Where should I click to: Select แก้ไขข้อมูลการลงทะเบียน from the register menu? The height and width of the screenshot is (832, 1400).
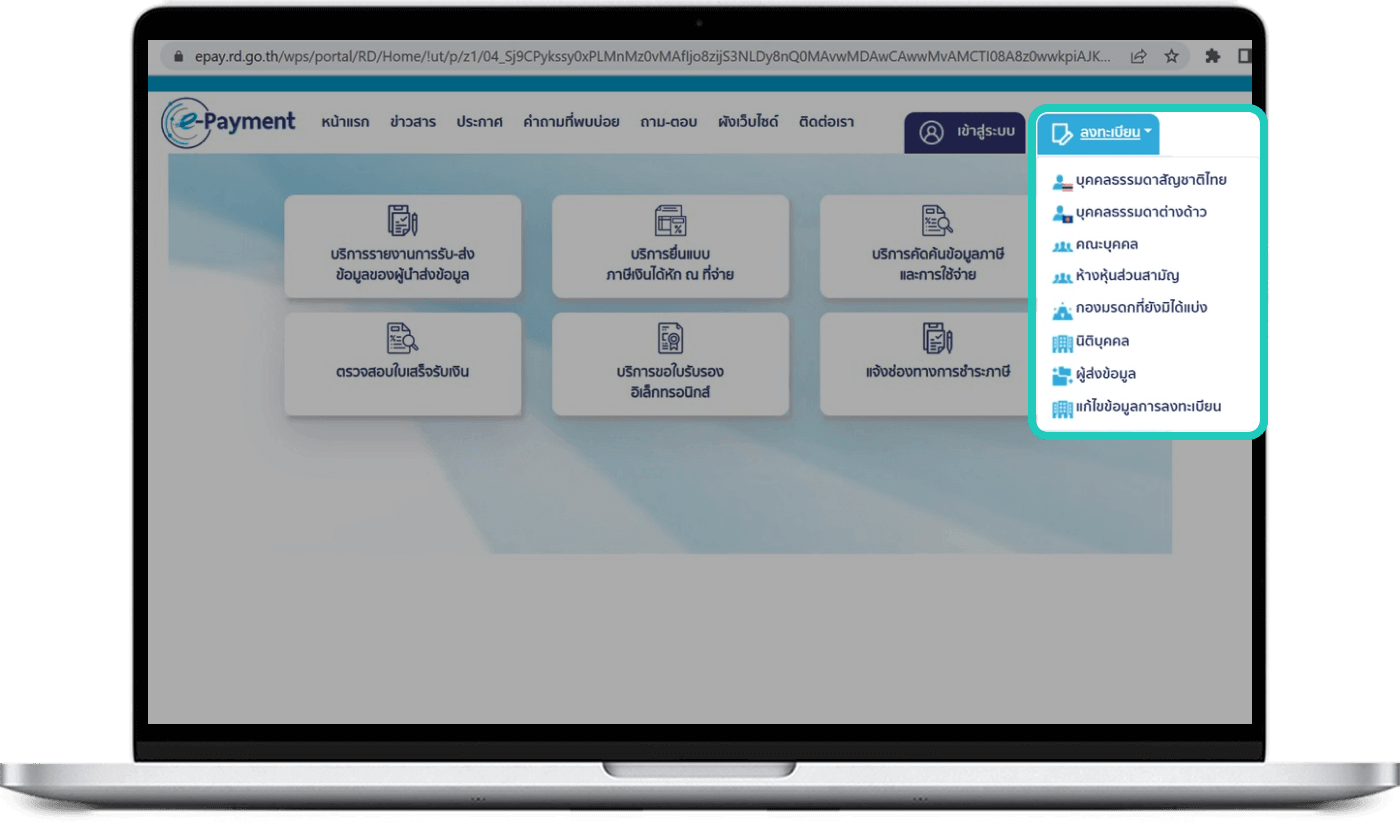point(1149,407)
